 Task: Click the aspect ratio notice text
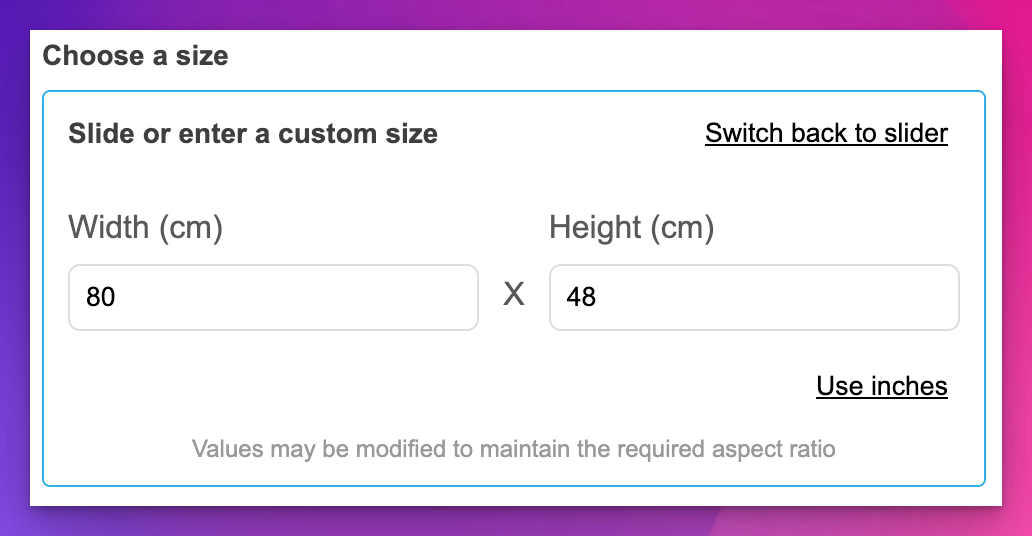513,448
